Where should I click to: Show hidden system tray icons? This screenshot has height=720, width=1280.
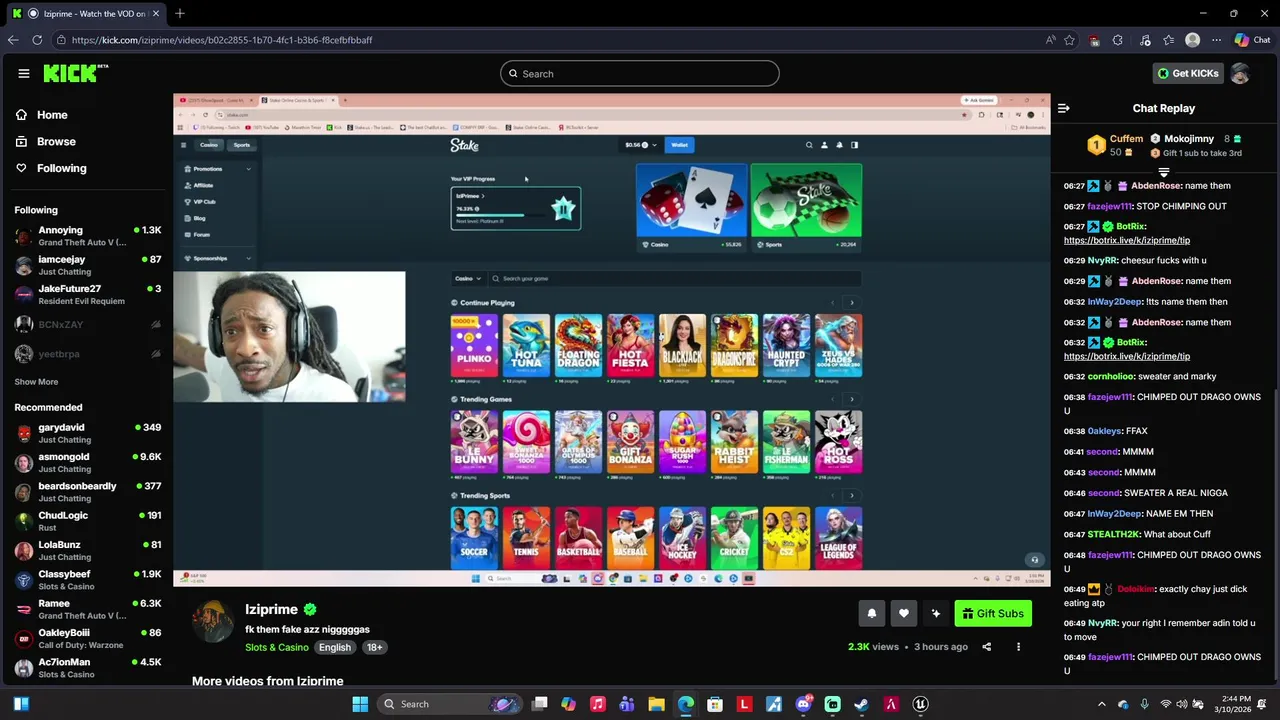coord(1102,704)
